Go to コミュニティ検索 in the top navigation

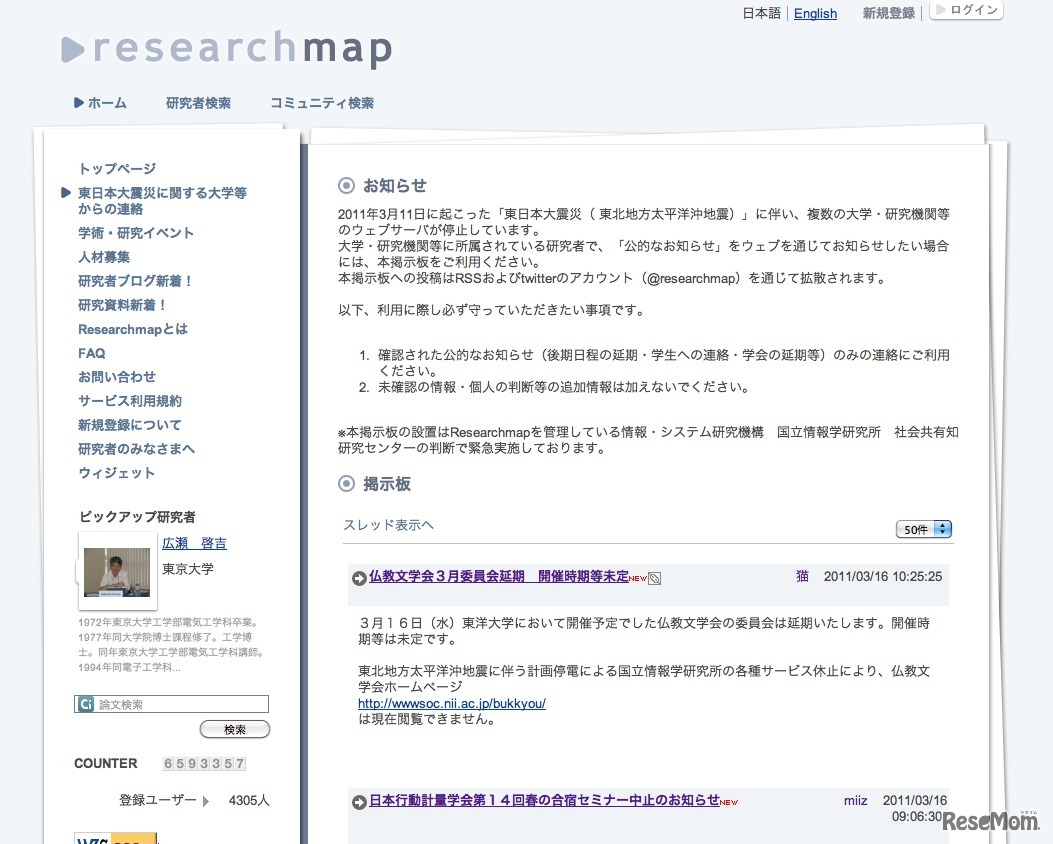tap(322, 103)
